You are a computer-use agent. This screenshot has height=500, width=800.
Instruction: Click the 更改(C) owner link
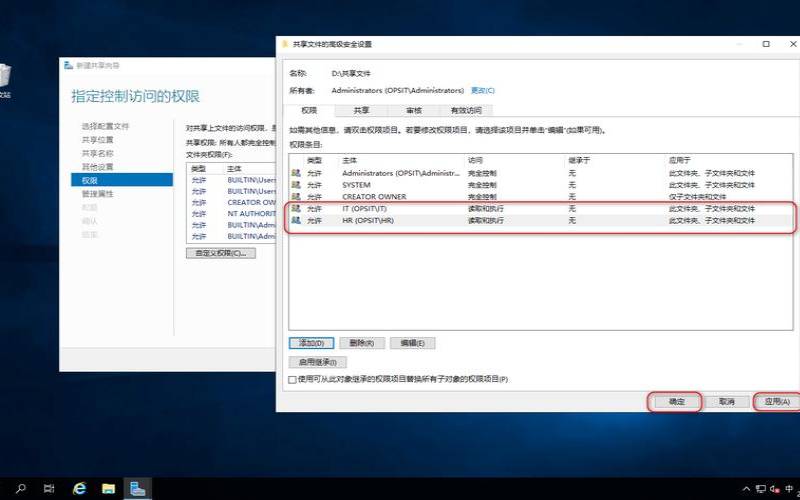(x=483, y=90)
